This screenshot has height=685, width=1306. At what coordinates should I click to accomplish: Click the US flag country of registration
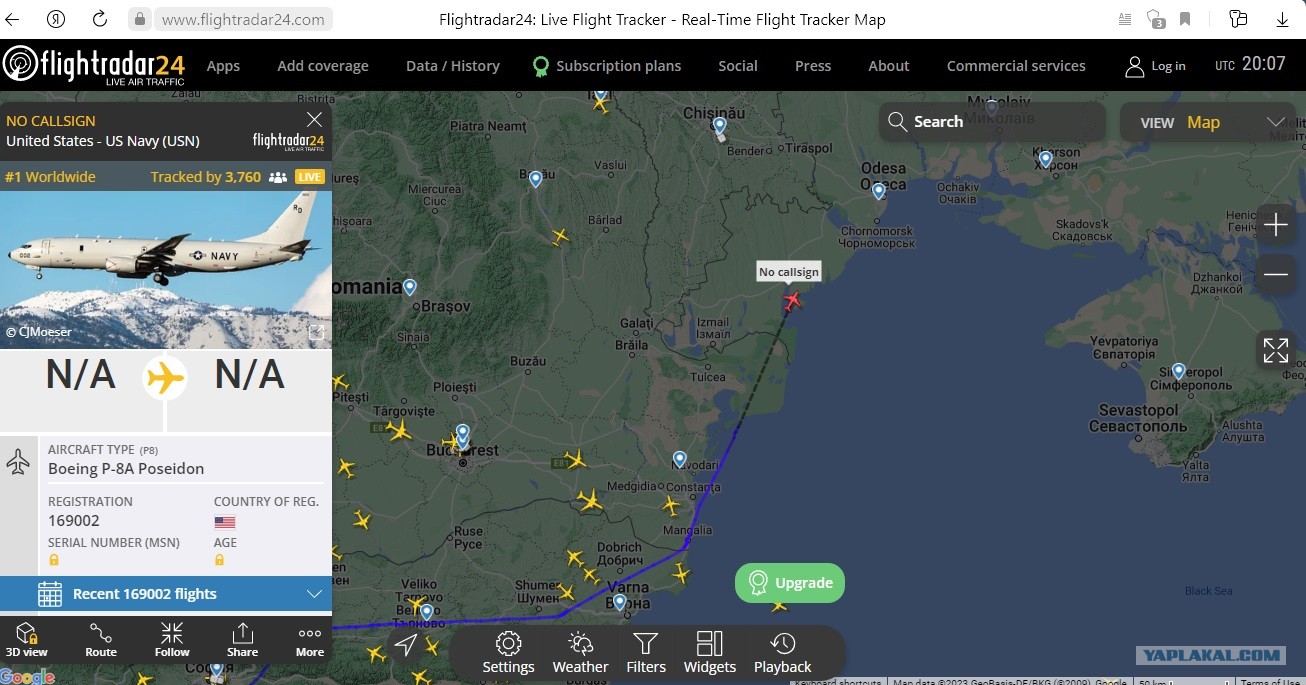(x=225, y=522)
